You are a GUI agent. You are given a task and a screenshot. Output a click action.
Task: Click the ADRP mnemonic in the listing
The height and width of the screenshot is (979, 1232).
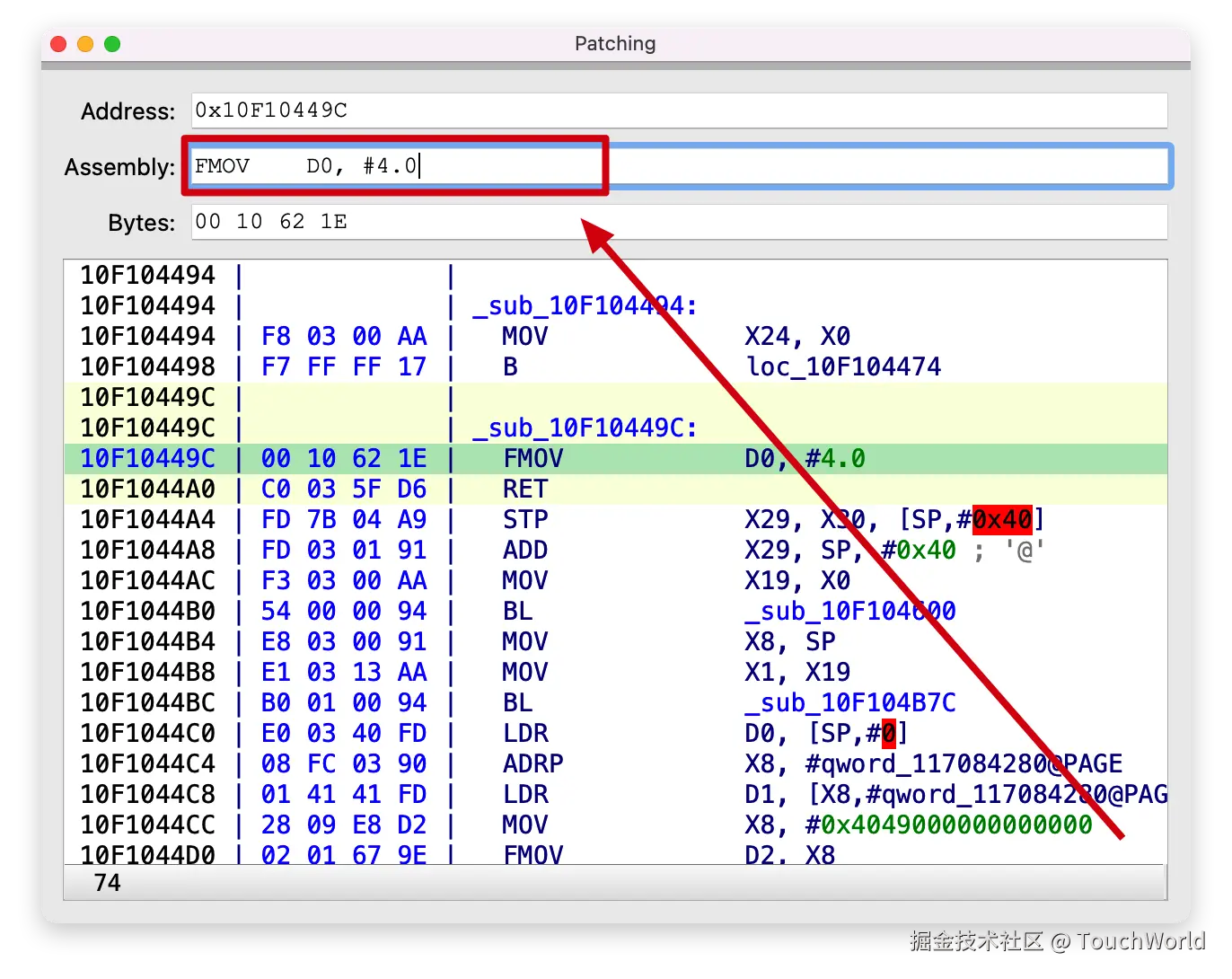coord(533,763)
